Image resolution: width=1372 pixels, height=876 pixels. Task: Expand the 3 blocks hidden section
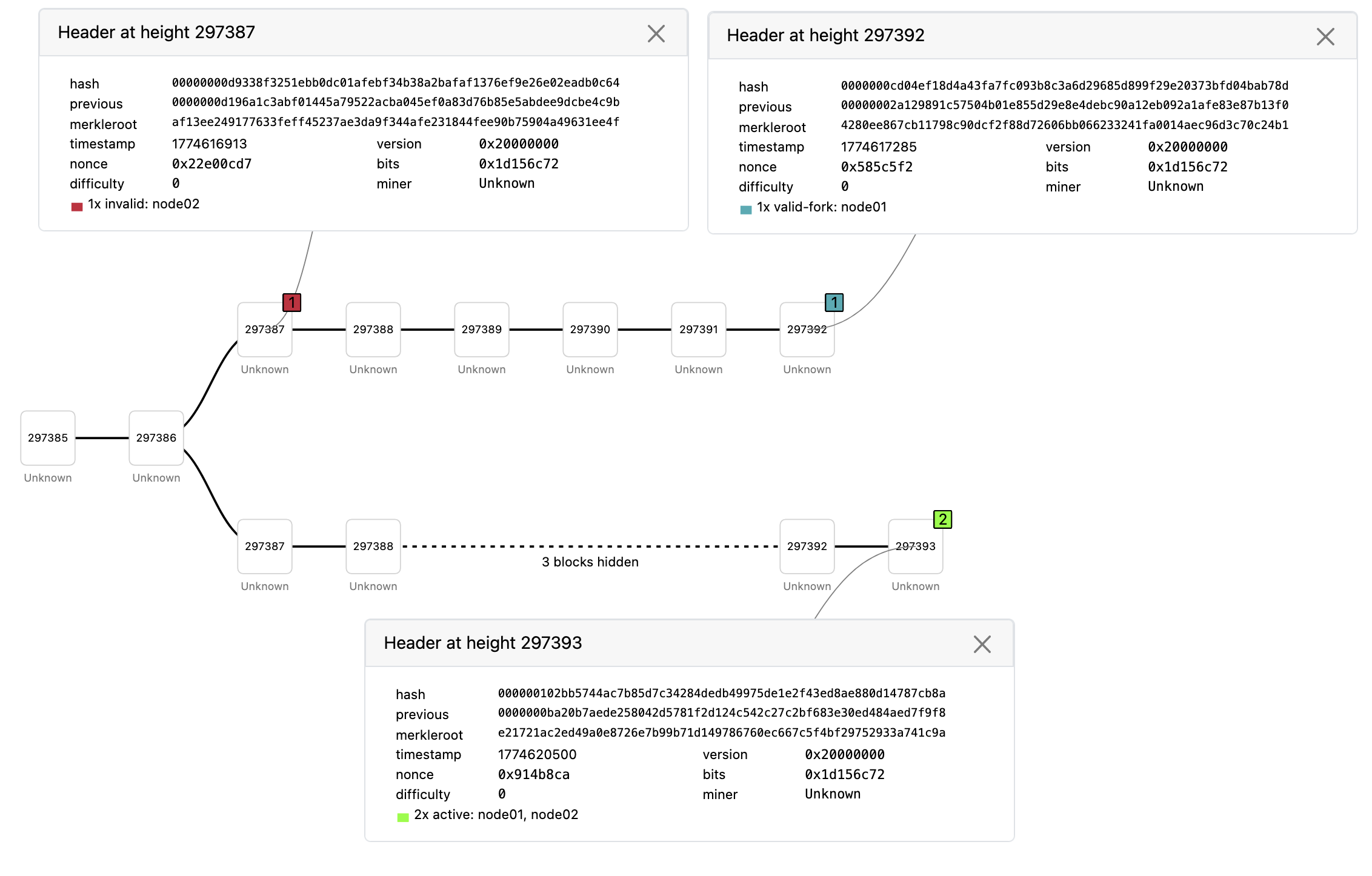590,562
